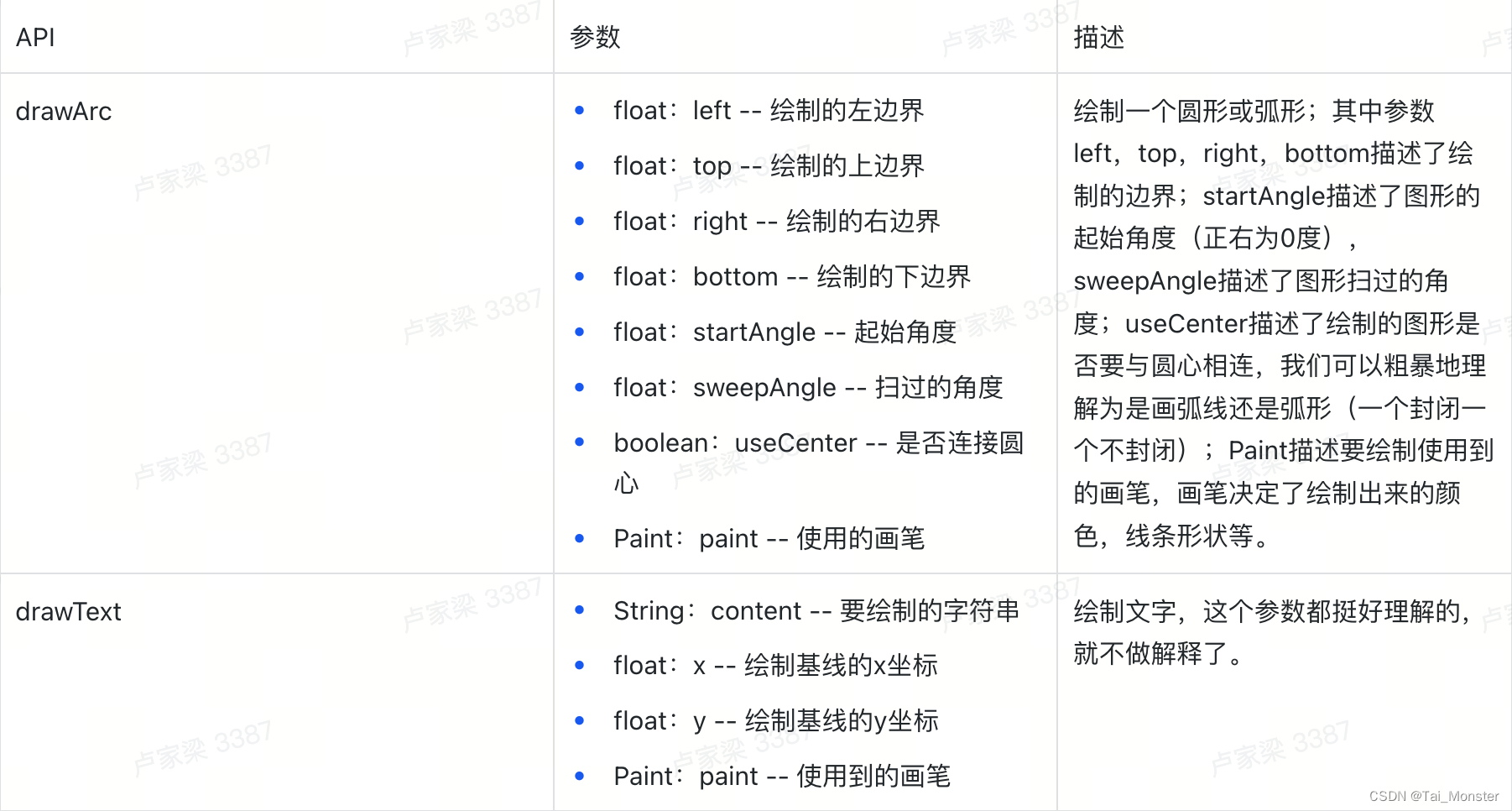Click 'float: y -- 绘制基线的y坐标' parameter
This screenshot has height=811, width=1512.
pyautogui.click(x=776, y=721)
